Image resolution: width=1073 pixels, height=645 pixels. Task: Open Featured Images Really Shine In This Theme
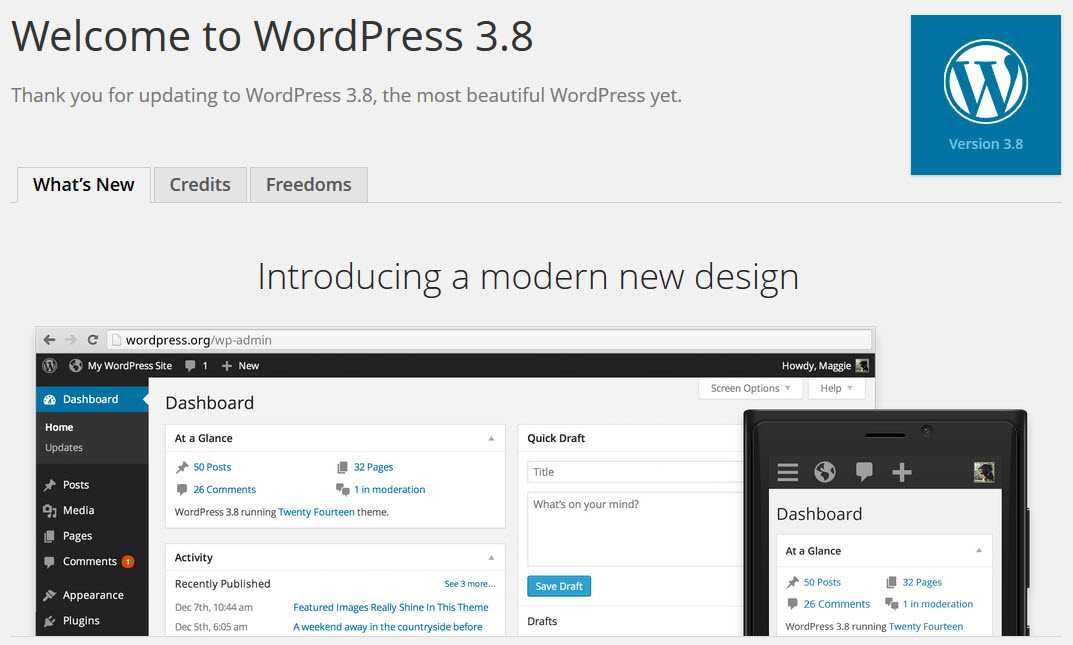(x=391, y=607)
